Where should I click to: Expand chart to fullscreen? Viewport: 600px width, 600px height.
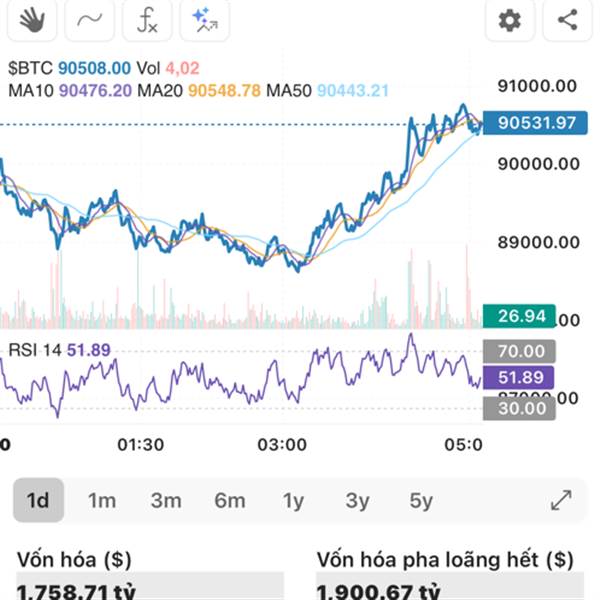(x=561, y=500)
